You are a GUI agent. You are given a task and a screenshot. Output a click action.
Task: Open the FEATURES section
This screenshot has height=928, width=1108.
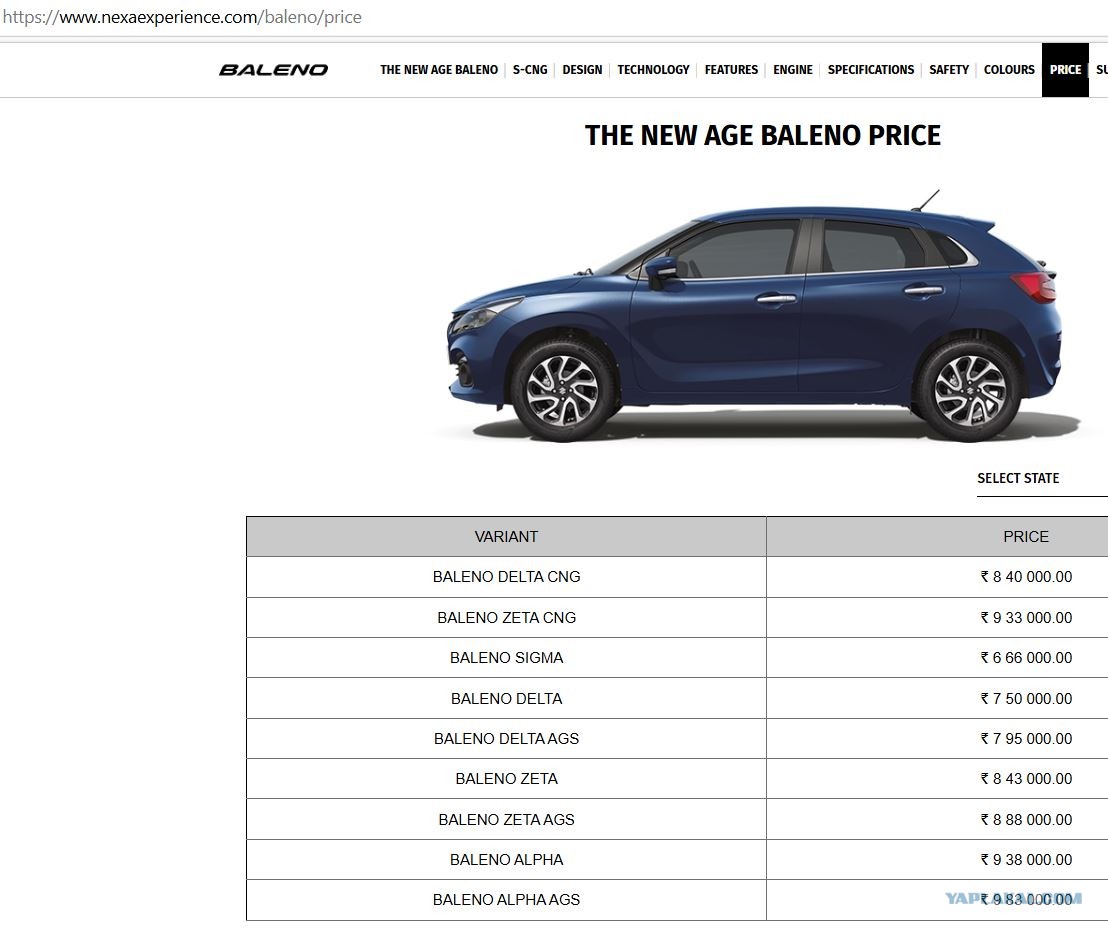click(731, 70)
